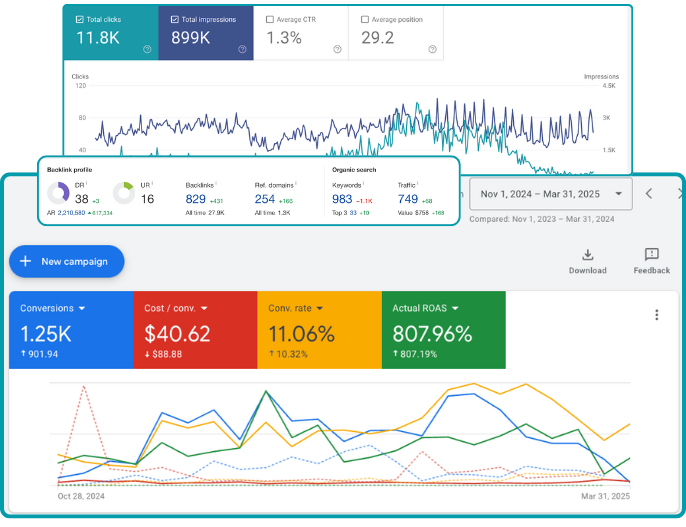
Task: Click info icon next to Backlinks label
Action: click(x=216, y=184)
